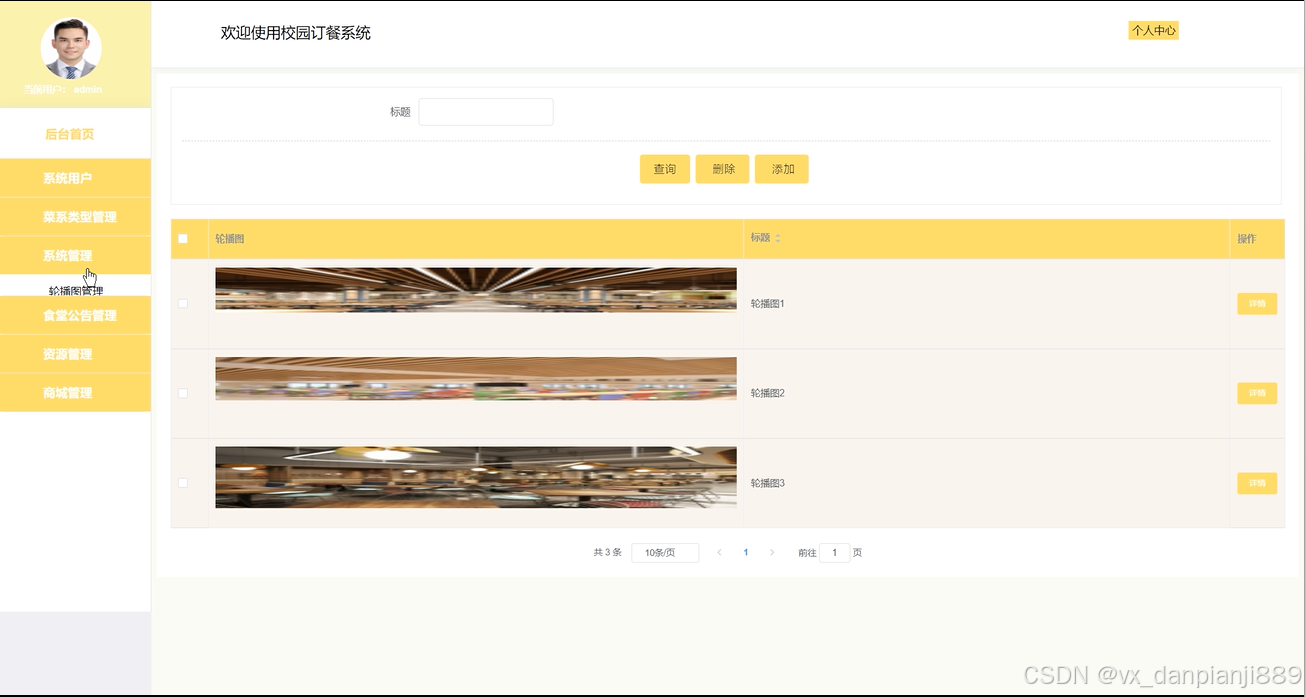Open 详情 for 轮播图2
This screenshot has width=1306, height=697.
coord(1257,393)
